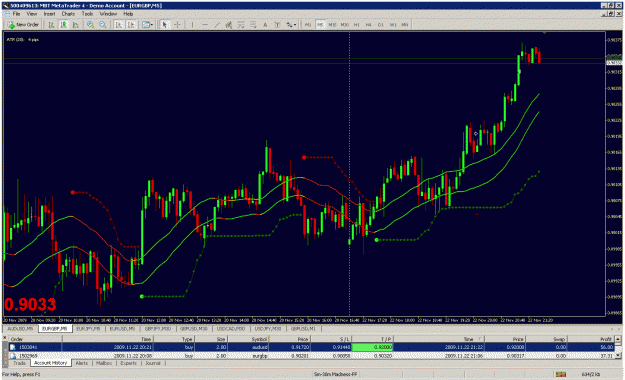Screen dimensions: 625x380
Task: Click the New Order toolbar button
Action: tap(24, 25)
